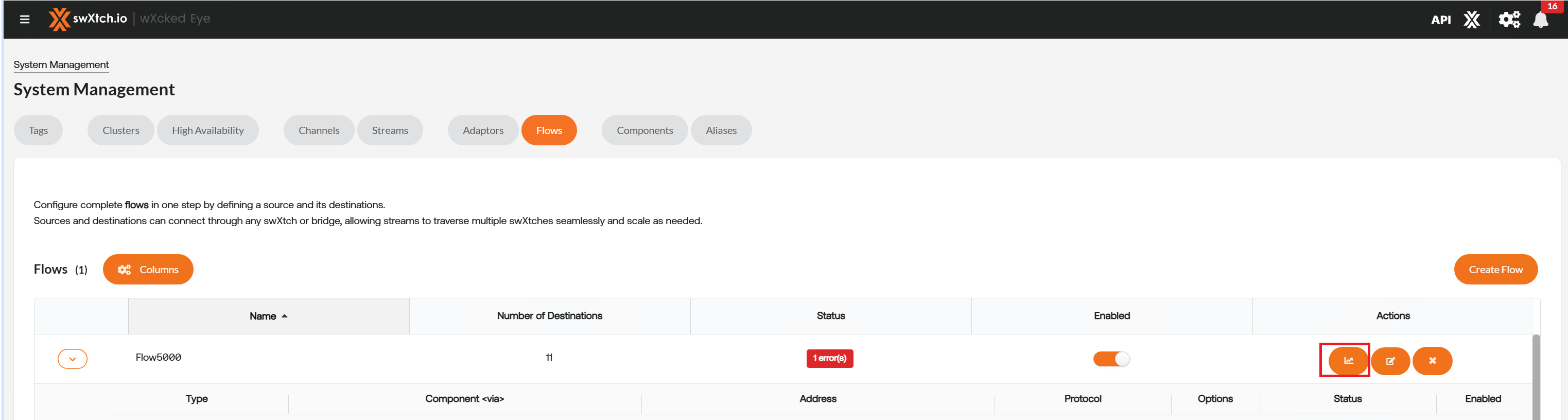Open settings gears icon

click(x=1509, y=20)
